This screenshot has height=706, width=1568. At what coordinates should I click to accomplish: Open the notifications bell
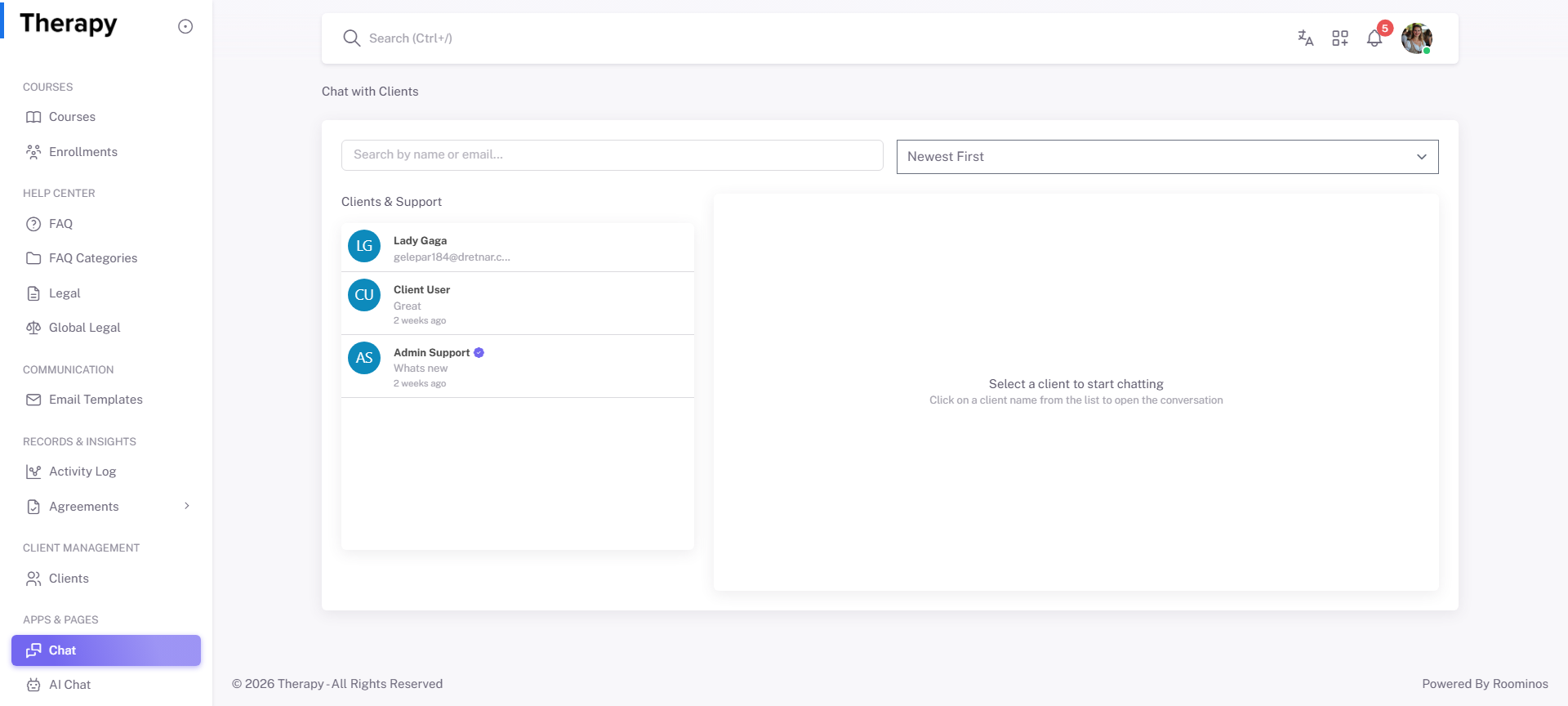coord(1374,38)
